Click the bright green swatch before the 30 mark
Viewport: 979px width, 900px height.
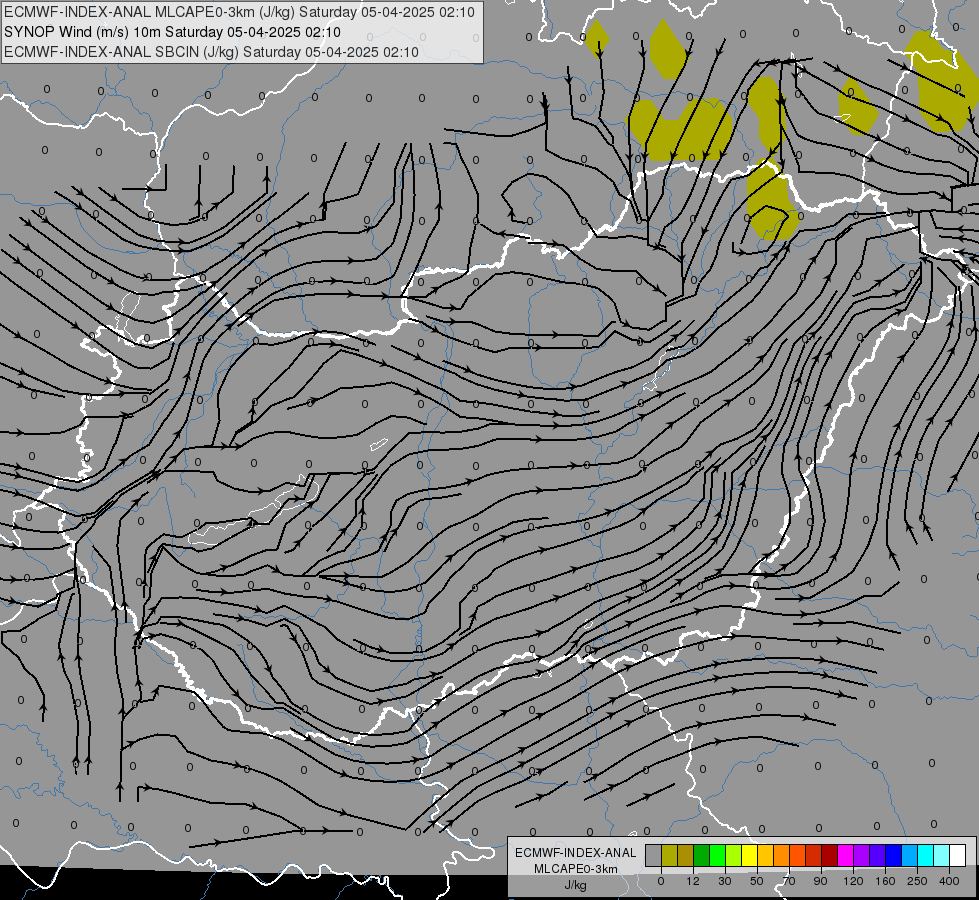point(717,855)
